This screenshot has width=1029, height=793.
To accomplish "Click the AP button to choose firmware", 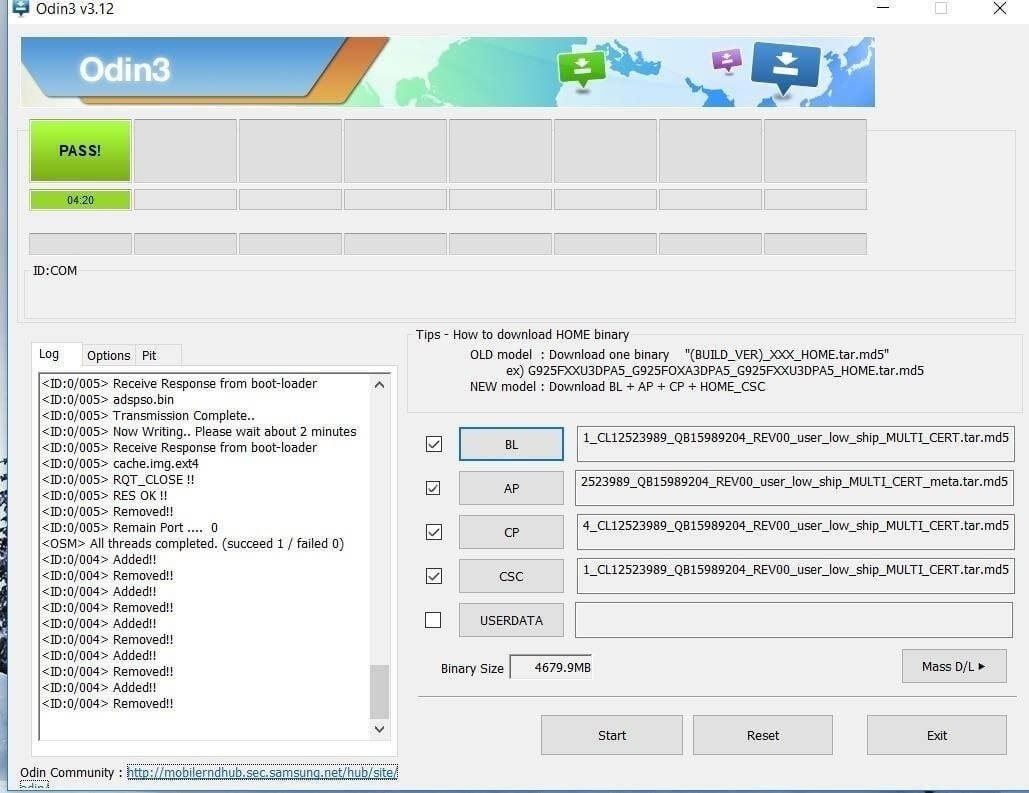I will pyautogui.click(x=511, y=488).
